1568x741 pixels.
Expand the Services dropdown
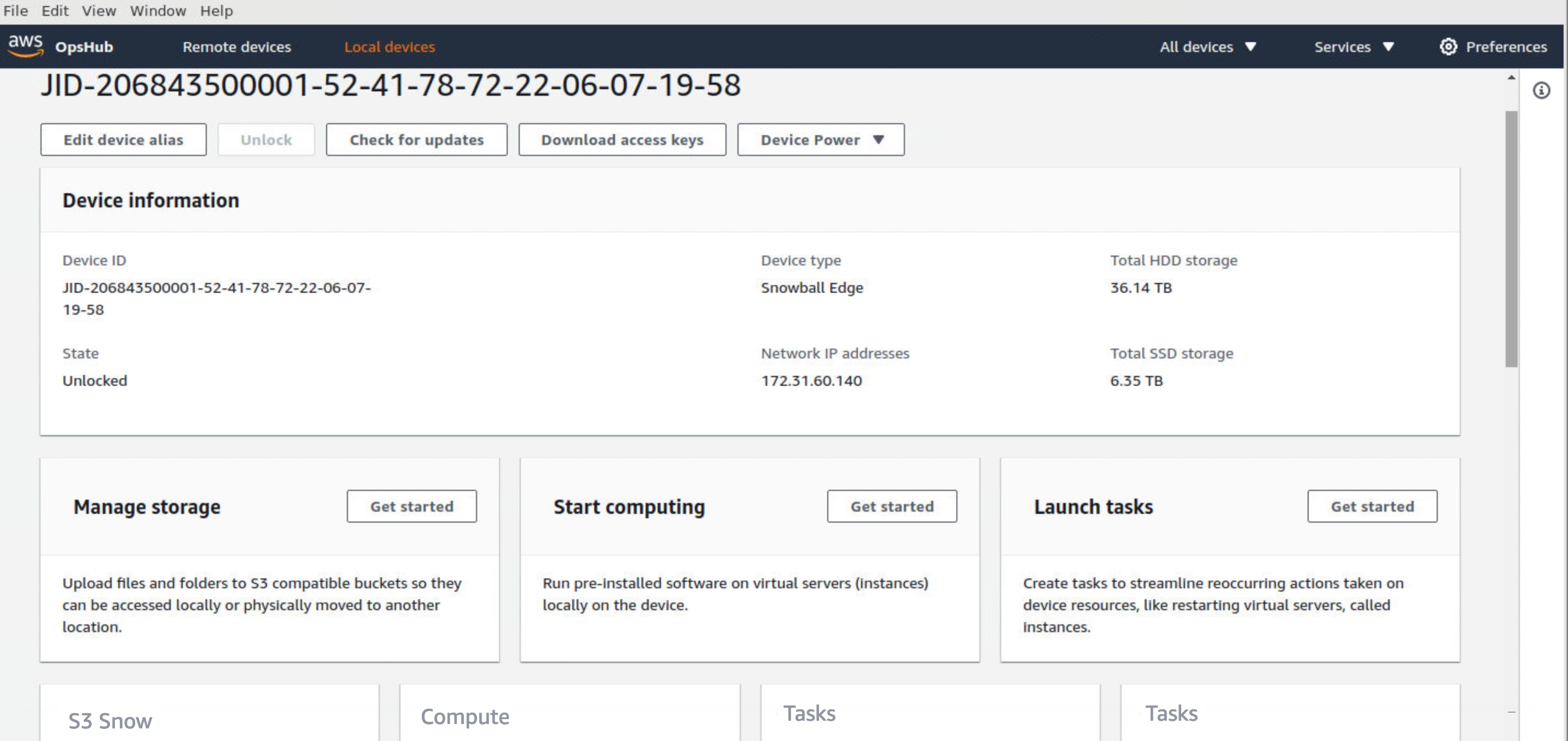[x=1354, y=47]
